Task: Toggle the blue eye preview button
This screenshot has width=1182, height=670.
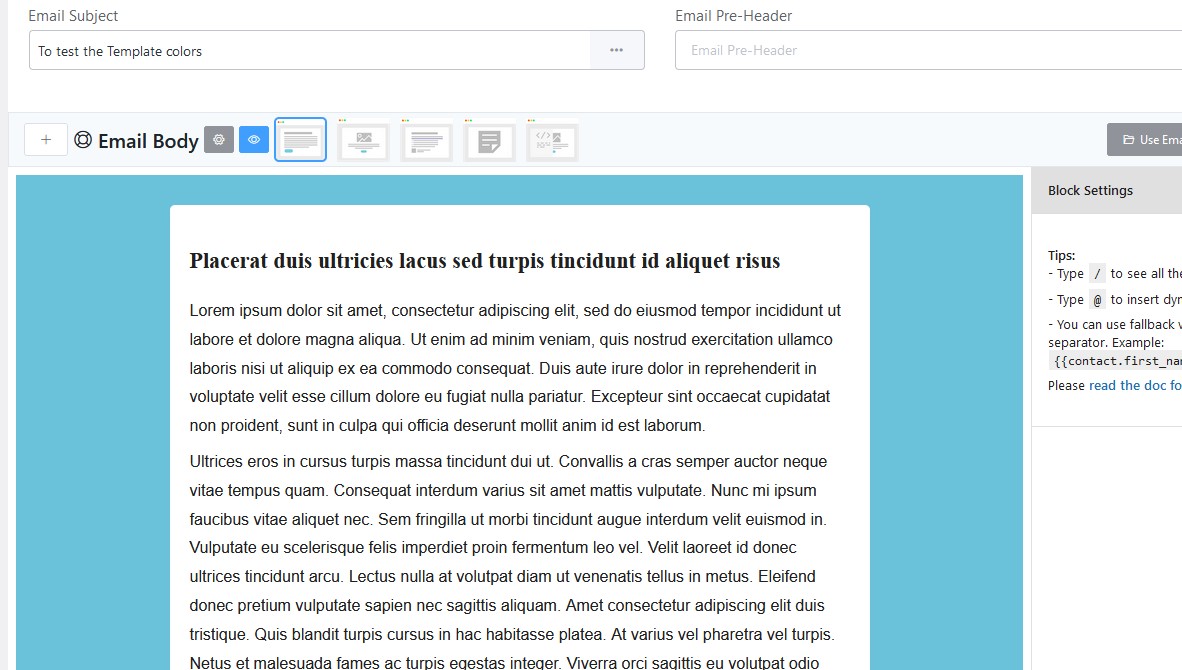Action: pyautogui.click(x=254, y=139)
